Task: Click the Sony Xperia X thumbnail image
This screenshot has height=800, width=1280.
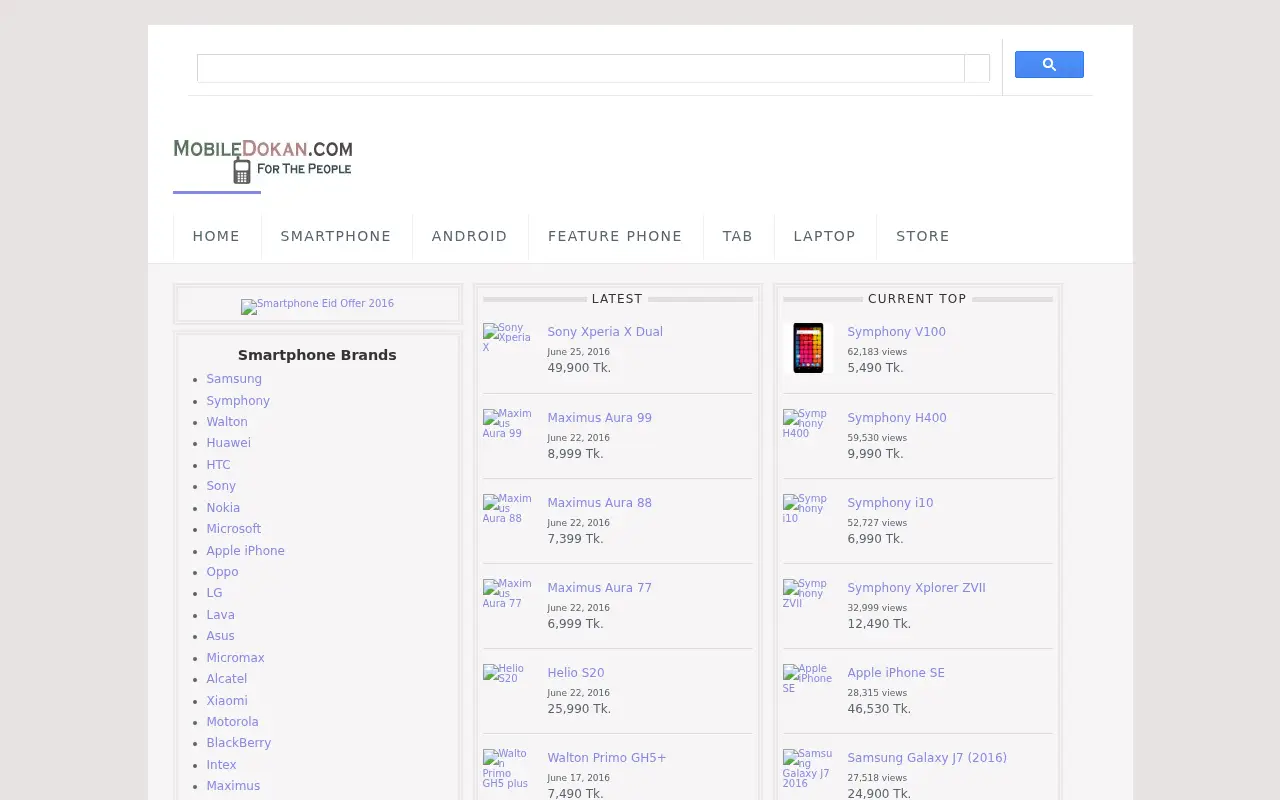Action: tap(508, 337)
